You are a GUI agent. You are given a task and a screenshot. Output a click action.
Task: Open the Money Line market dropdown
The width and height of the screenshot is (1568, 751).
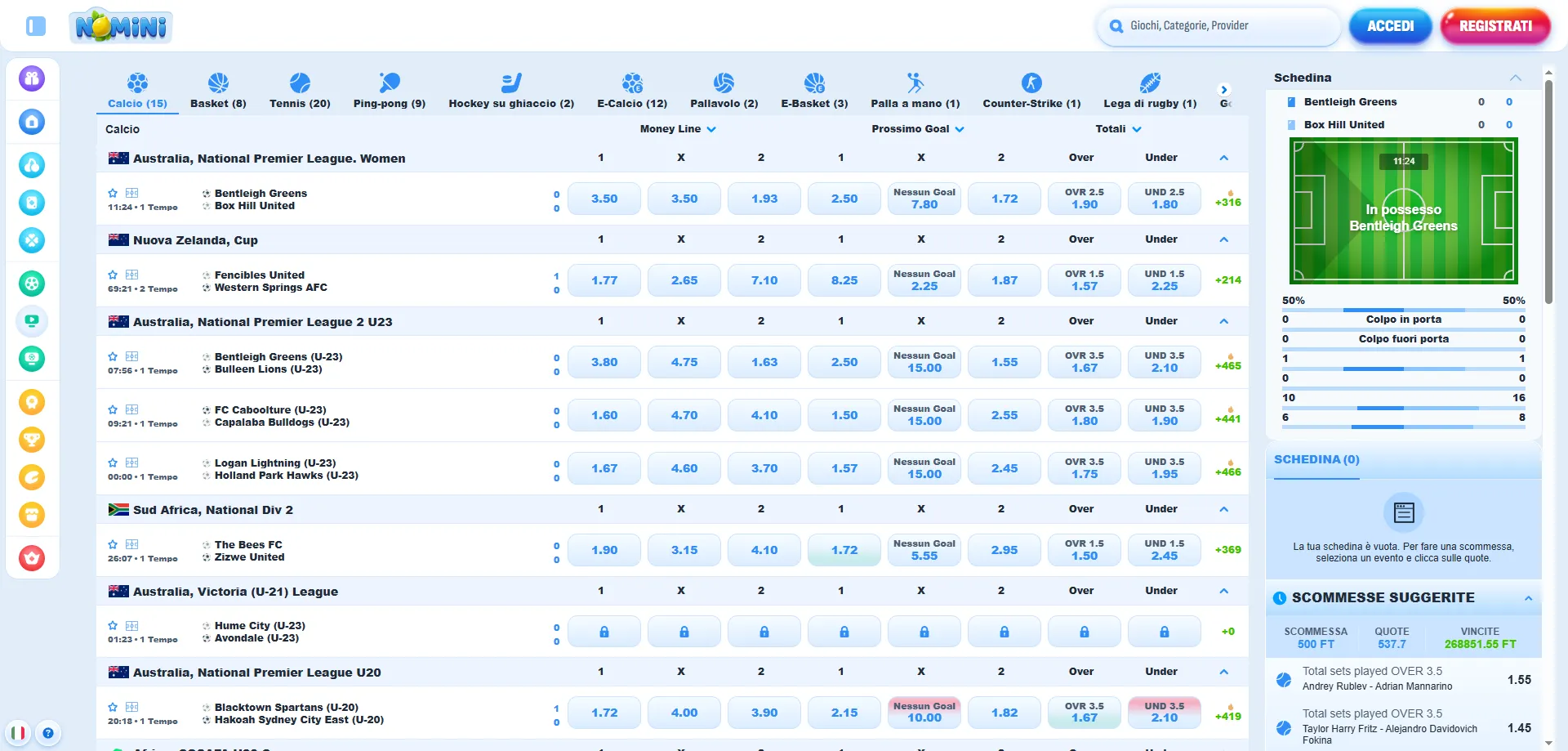click(678, 129)
